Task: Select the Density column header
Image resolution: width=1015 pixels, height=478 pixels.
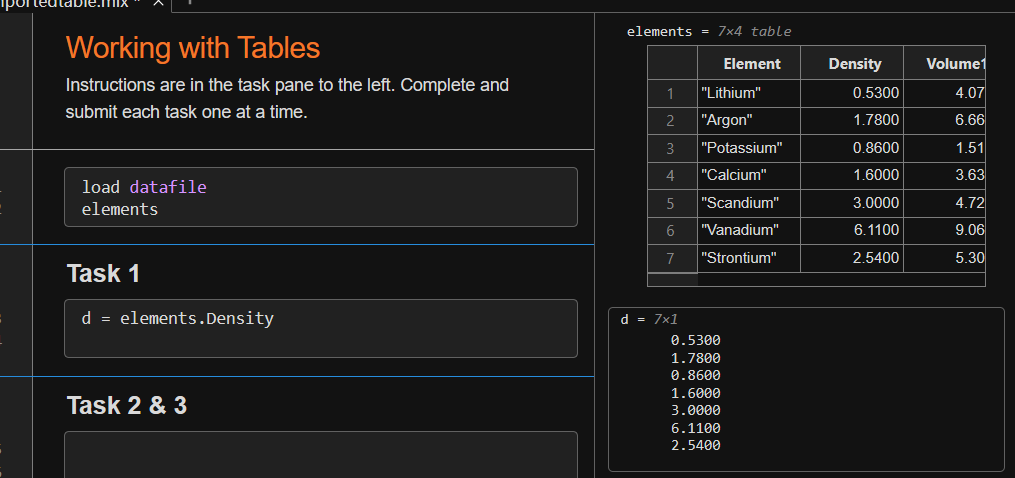Action: 855,64
